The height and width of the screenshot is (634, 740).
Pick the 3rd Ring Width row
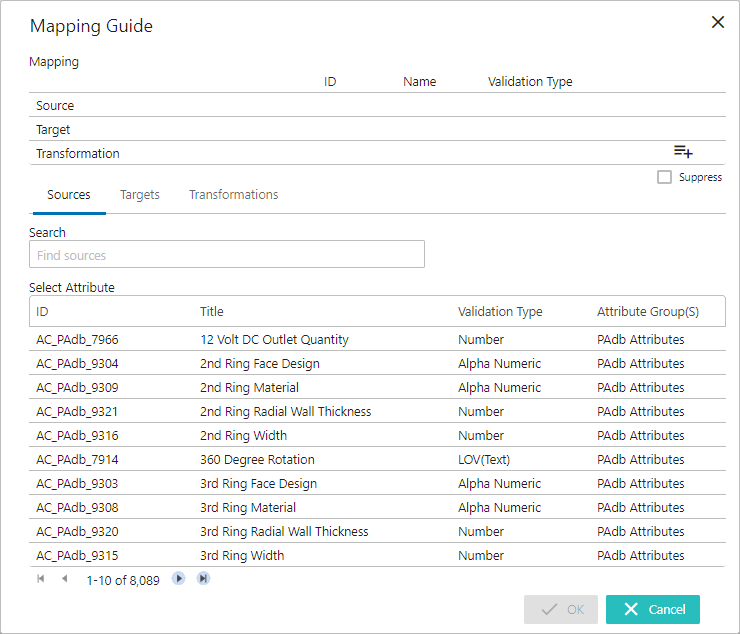click(242, 555)
